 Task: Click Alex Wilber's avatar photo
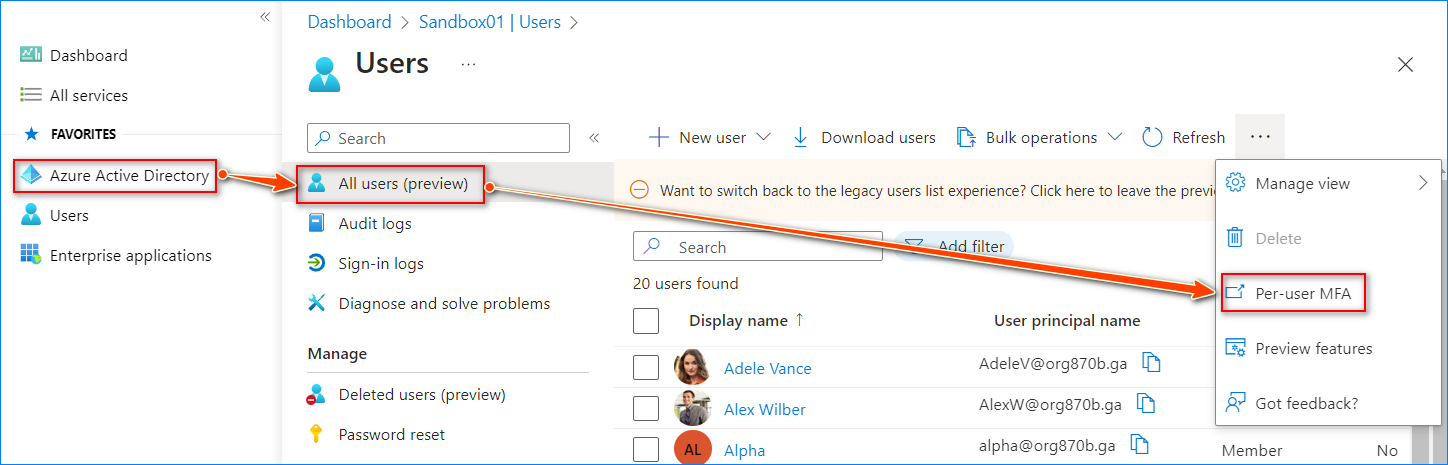coord(693,408)
